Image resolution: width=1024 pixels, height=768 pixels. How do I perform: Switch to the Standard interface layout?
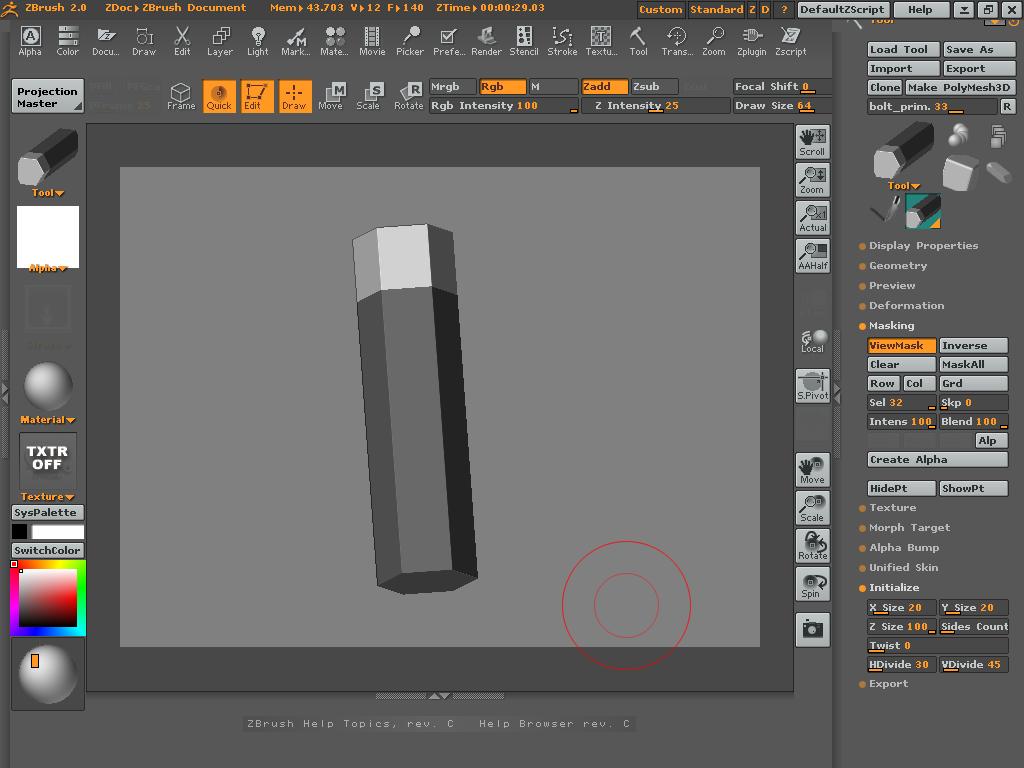(716, 10)
